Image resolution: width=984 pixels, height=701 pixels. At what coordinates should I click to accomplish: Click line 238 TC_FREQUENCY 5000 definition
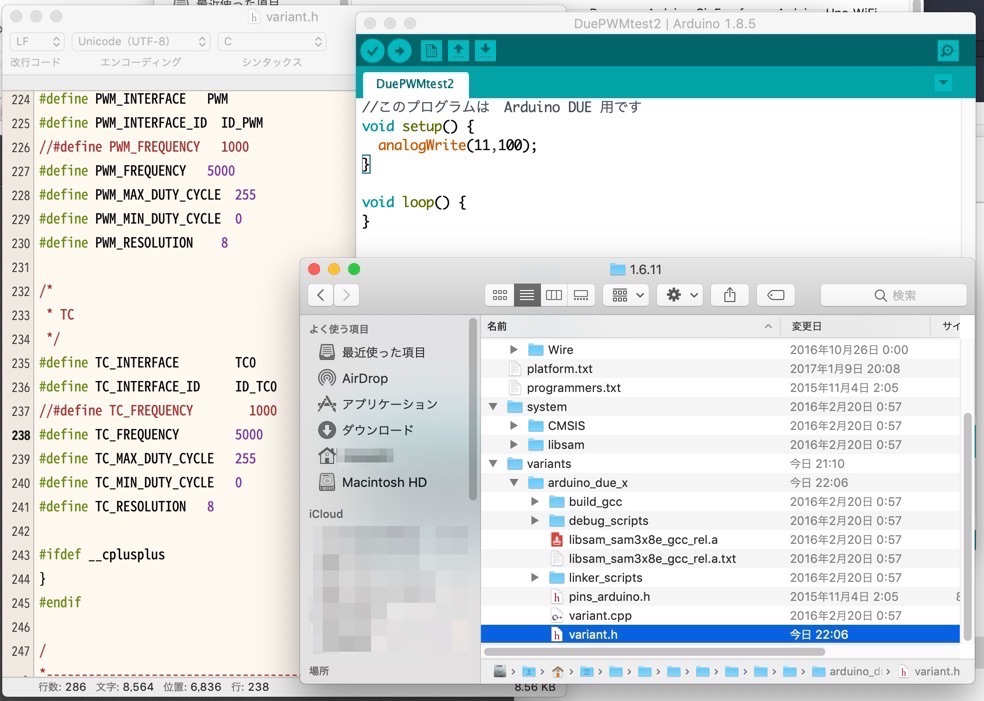151,434
